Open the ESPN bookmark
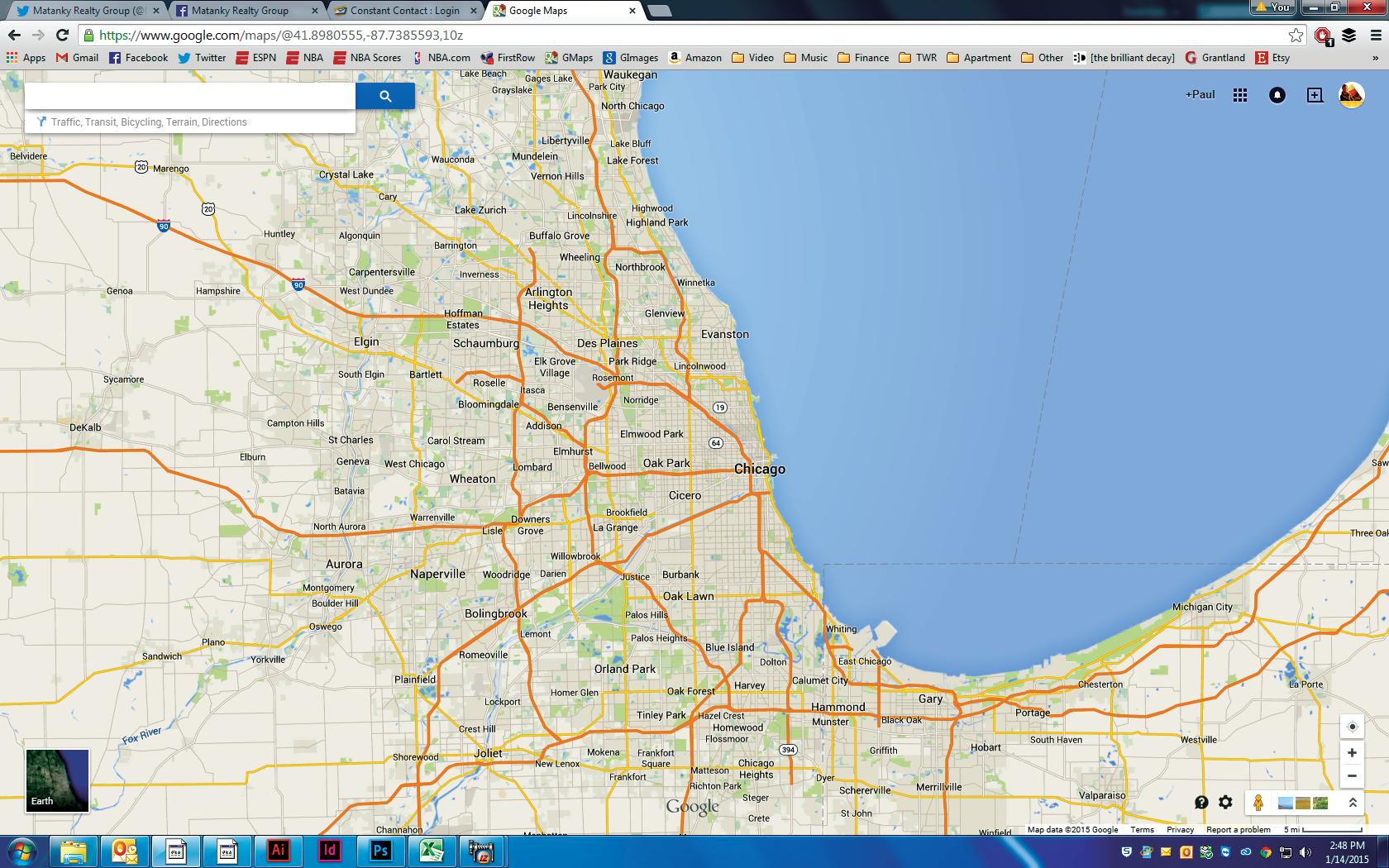The image size is (1389, 868). (256, 58)
